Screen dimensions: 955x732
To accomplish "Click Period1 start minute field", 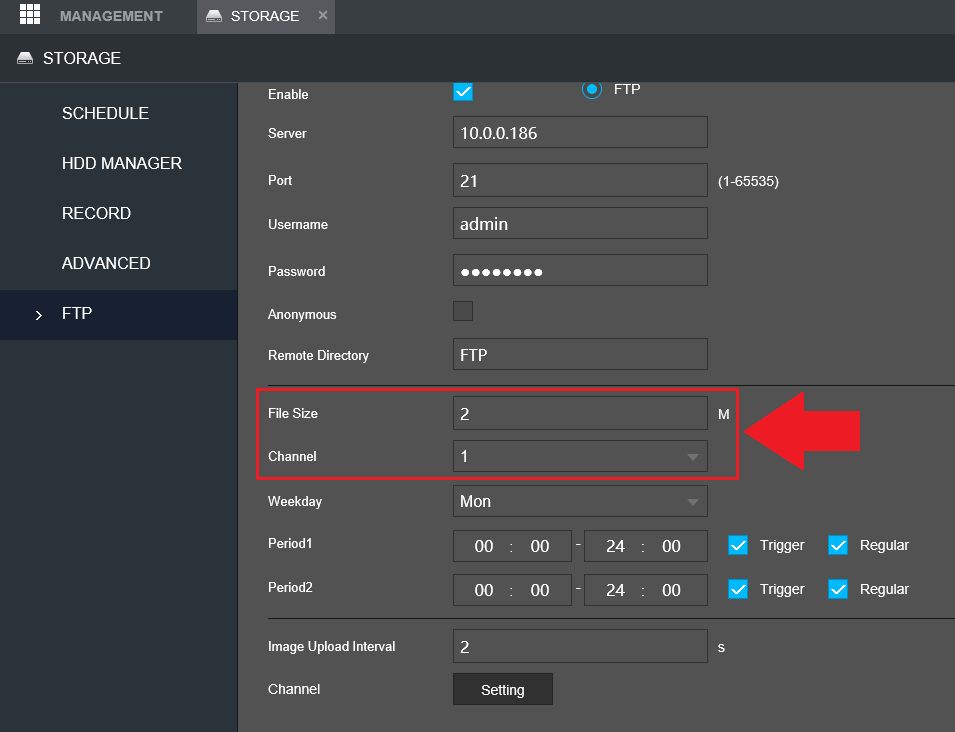I will coord(540,546).
